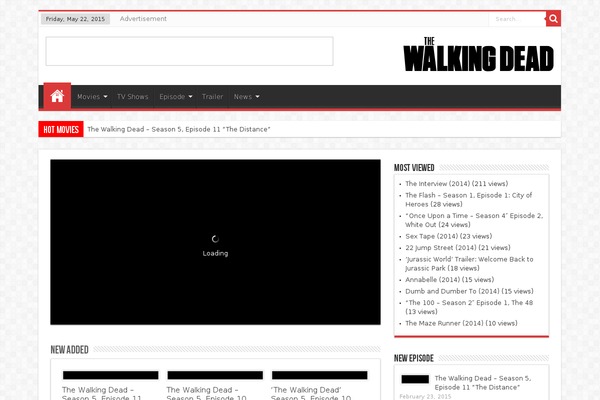Screen dimensions: 600x400
Task: Click the red search magnifier icon
Action: 553,19
